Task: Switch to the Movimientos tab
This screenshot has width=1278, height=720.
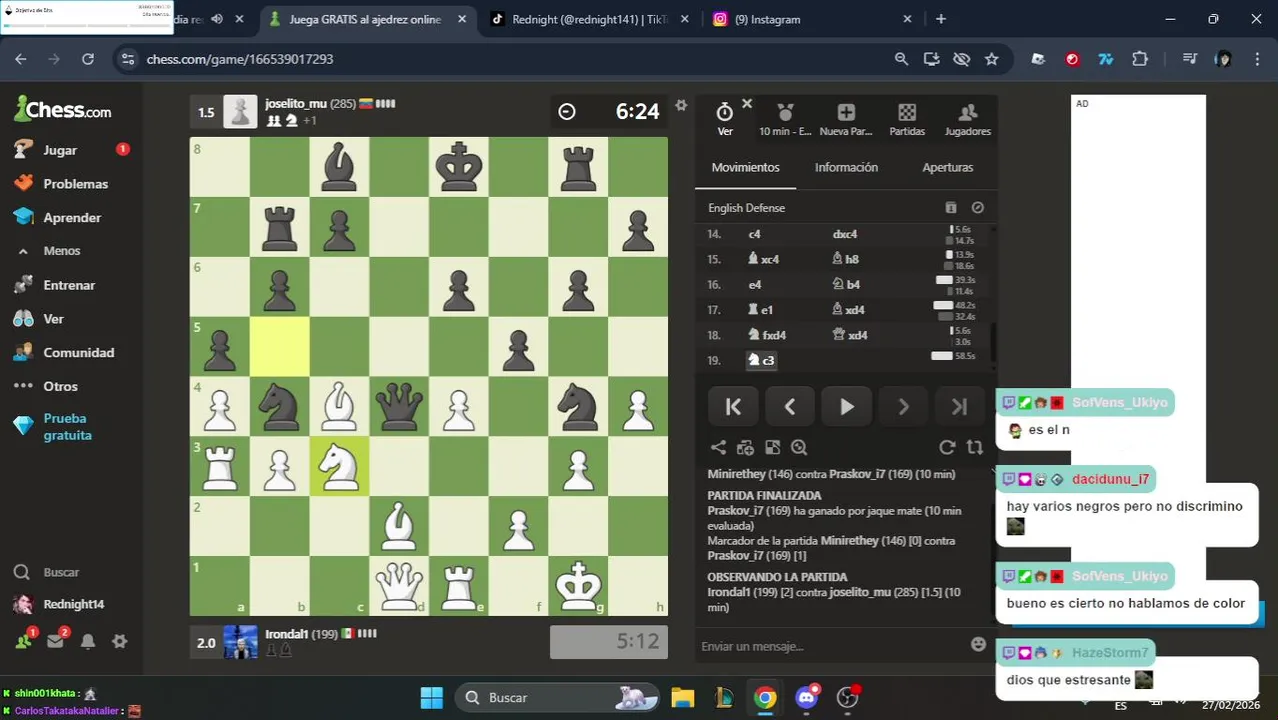Action: (745, 167)
